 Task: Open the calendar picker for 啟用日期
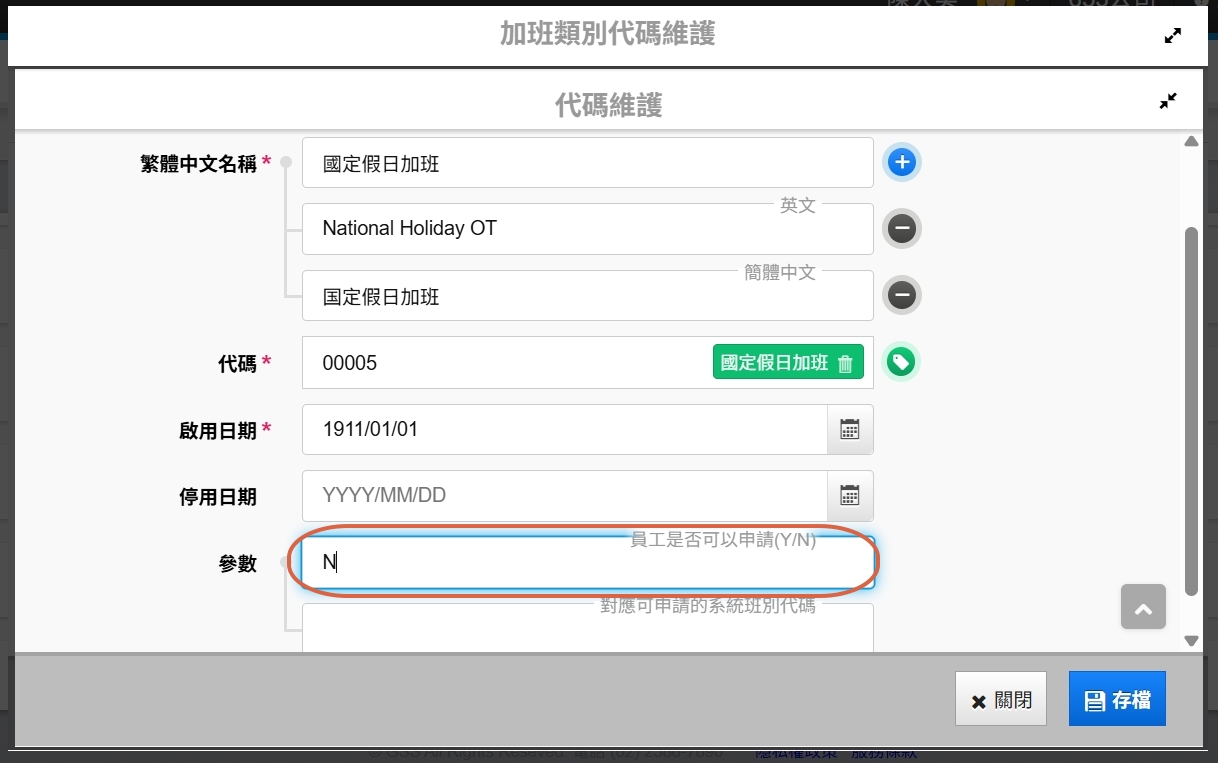click(850, 430)
